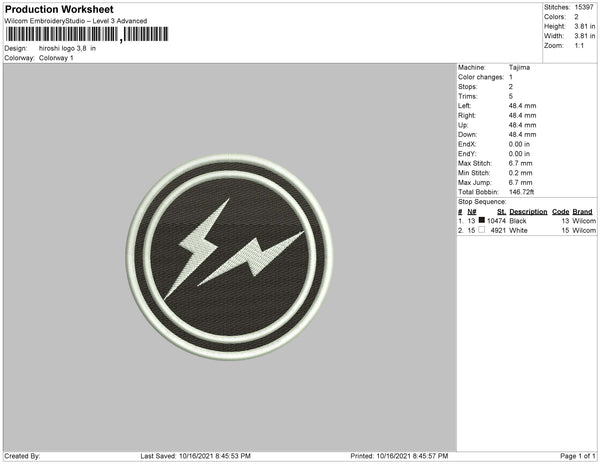Viewport: 600px width, 464px height.
Task: Click the 'Right:' label
Action: coord(467,115)
